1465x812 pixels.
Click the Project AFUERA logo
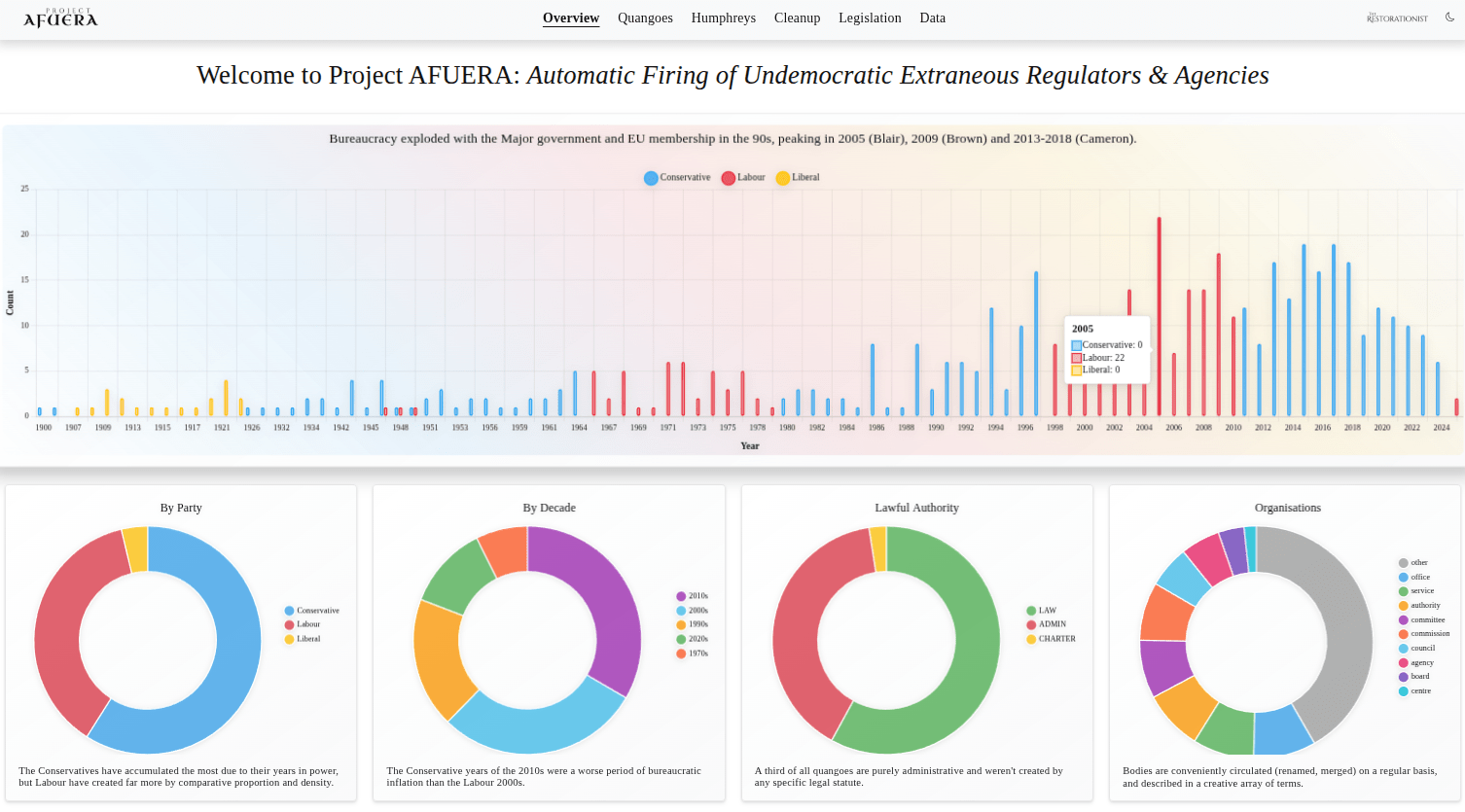point(60,18)
